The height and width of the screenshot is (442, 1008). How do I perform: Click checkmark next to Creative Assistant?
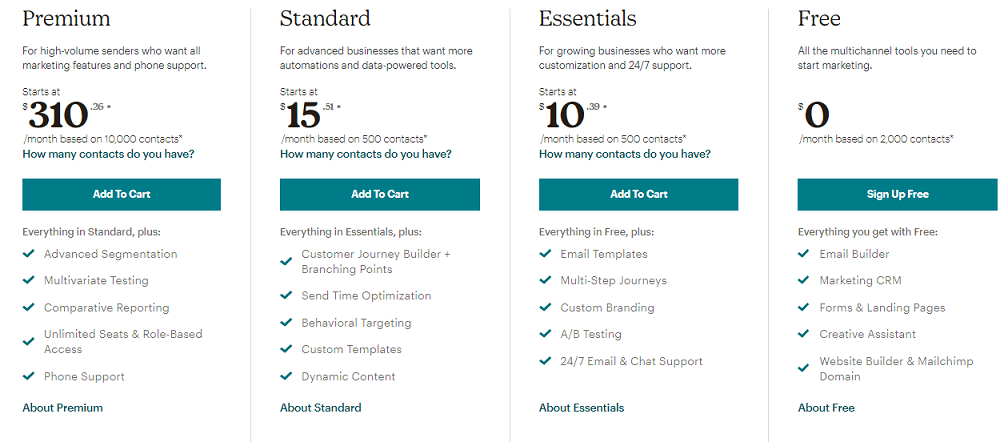tap(804, 334)
